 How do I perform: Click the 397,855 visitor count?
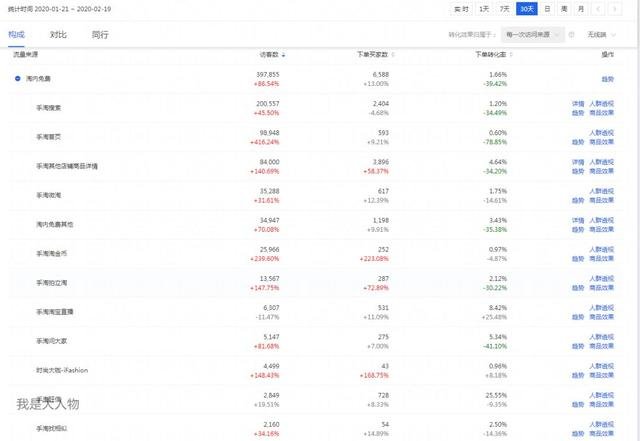pyautogui.click(x=268, y=75)
